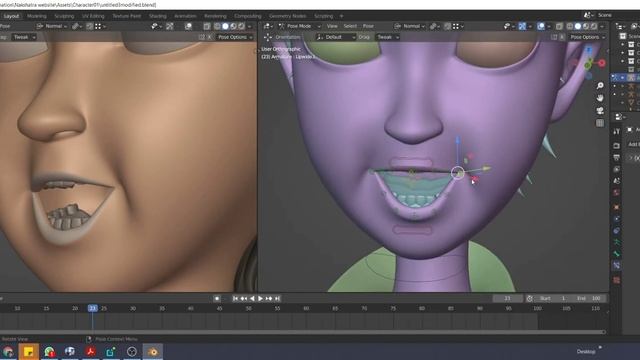This screenshot has height=360, width=640.
Task: Select solid shading in left viewport
Action: pyautogui.click(x=225, y=26)
